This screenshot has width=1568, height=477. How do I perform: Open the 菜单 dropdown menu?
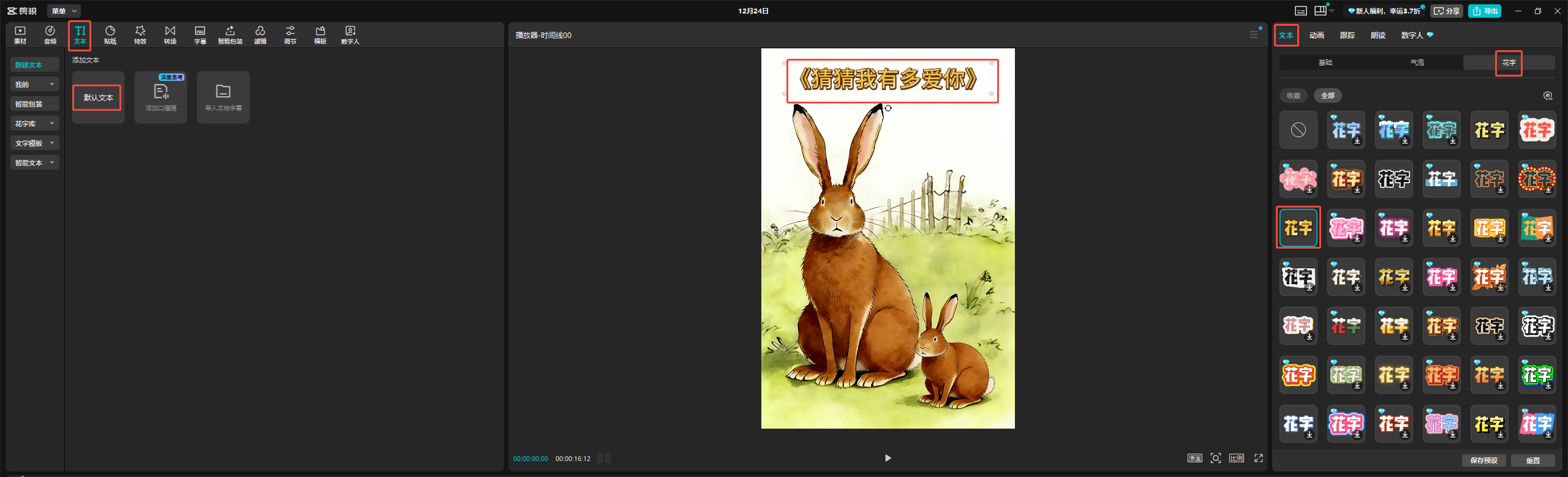pyautogui.click(x=64, y=11)
